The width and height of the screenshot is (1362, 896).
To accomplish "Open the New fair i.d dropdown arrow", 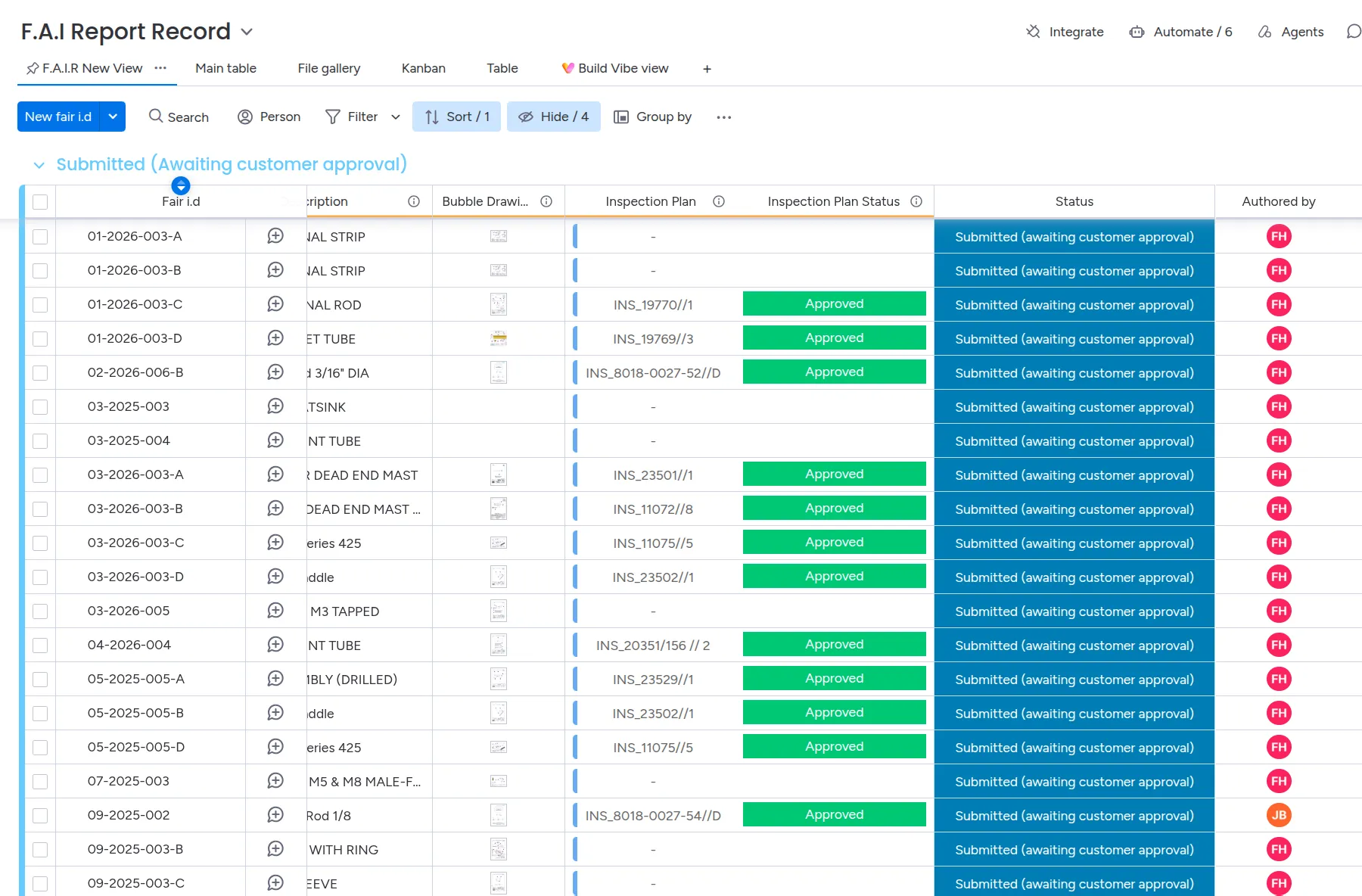I will click(113, 117).
